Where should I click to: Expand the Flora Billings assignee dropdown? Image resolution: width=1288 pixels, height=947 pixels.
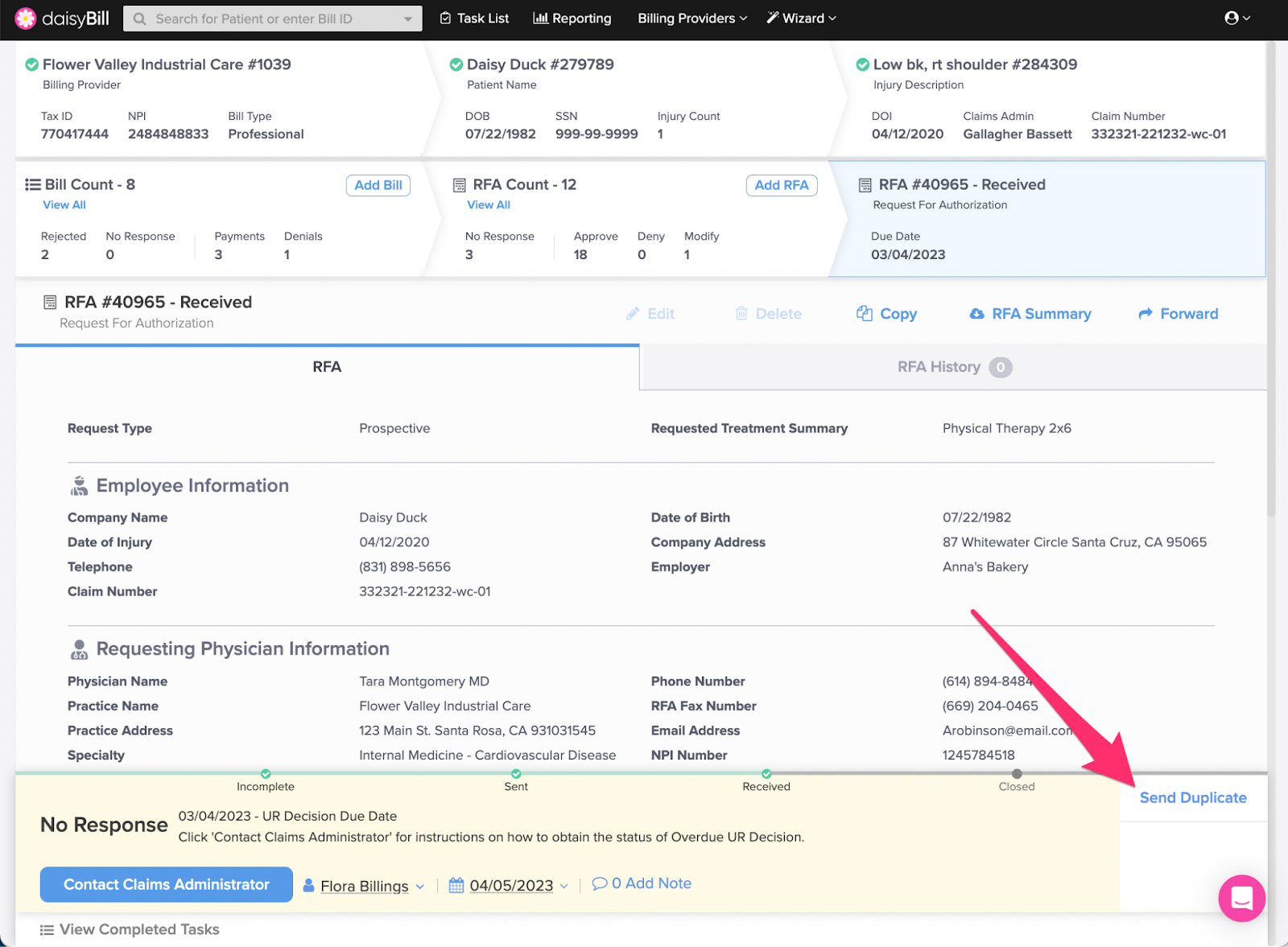point(420,887)
